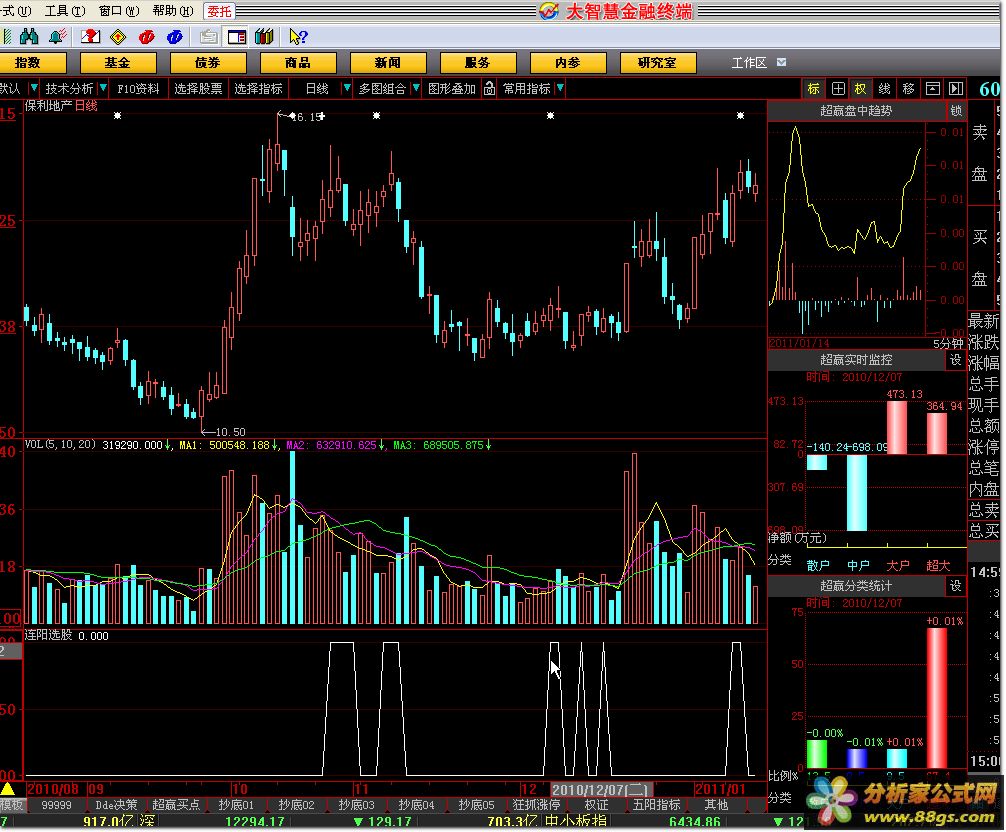
Task: Select the 五阳指标 indicator tab
Action: 656,804
